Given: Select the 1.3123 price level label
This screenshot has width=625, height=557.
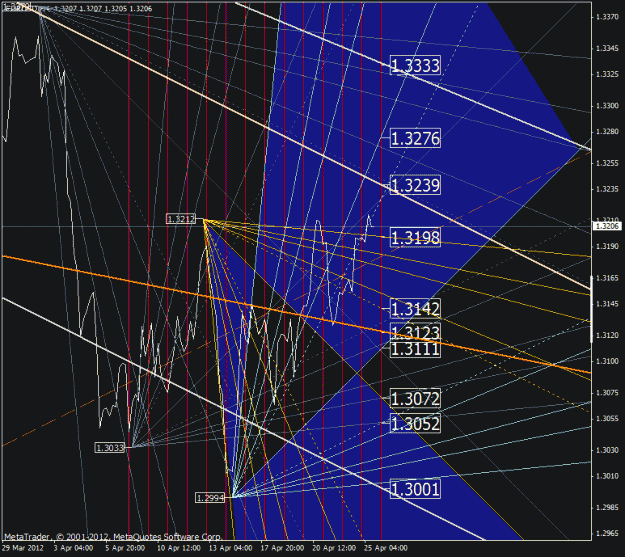Looking at the screenshot, I should (415, 331).
